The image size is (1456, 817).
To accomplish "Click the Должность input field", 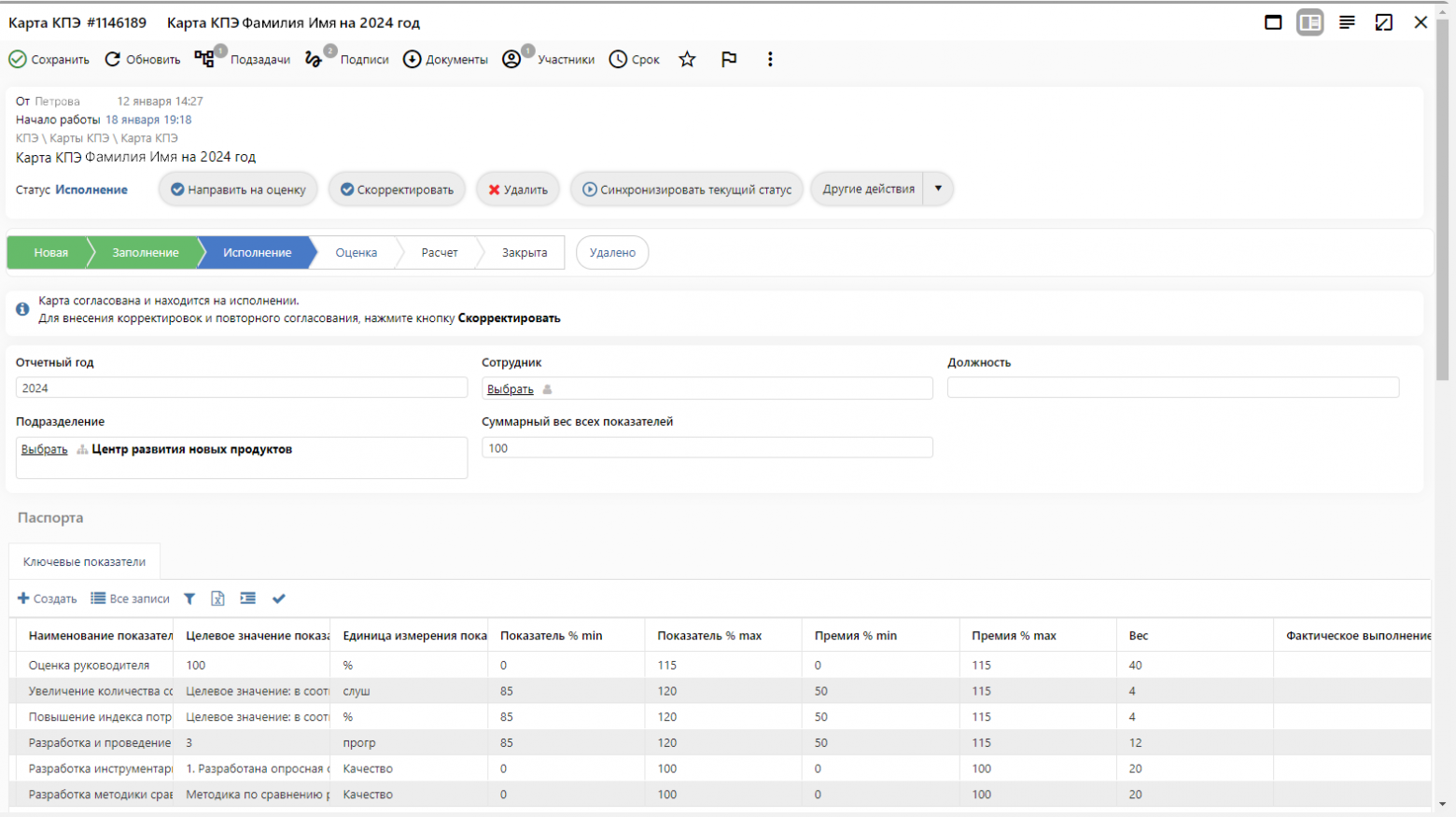I will coord(1173,387).
